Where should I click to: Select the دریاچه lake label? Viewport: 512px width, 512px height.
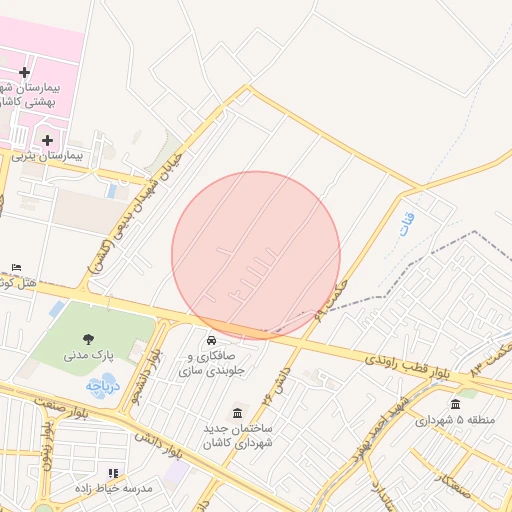pyautogui.click(x=103, y=386)
